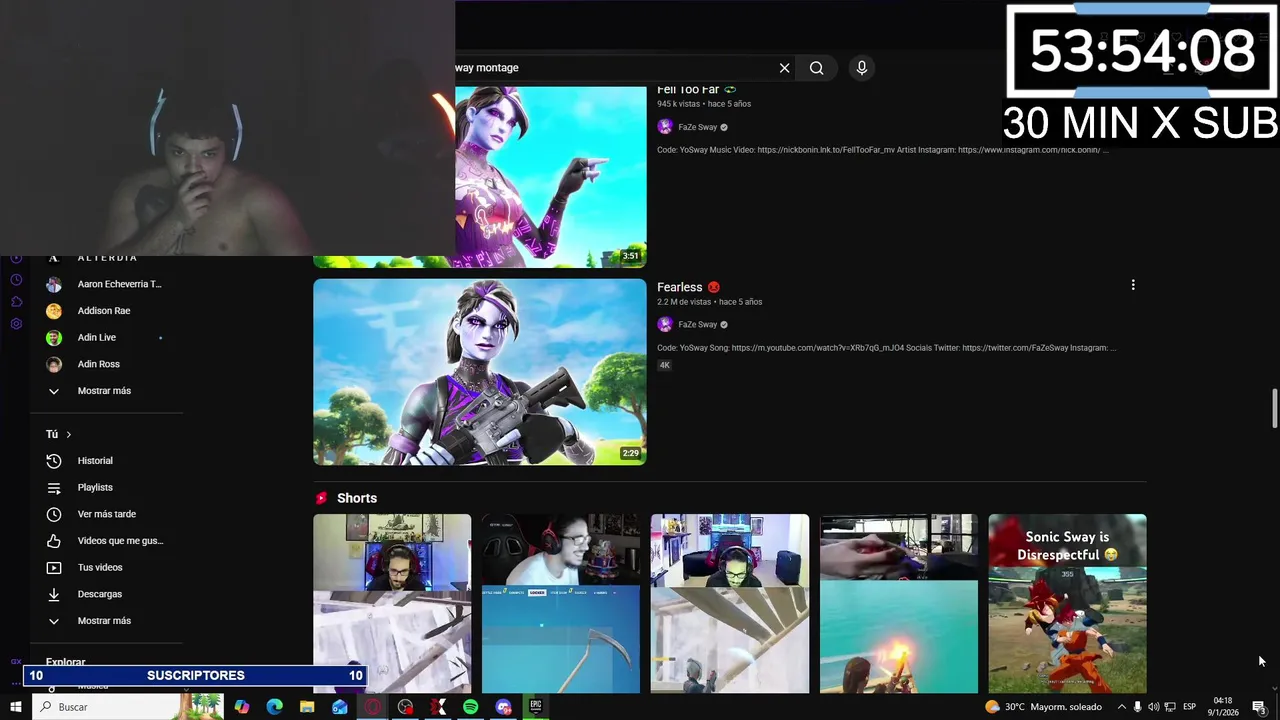Clear the YouTube search box text

click(784, 68)
